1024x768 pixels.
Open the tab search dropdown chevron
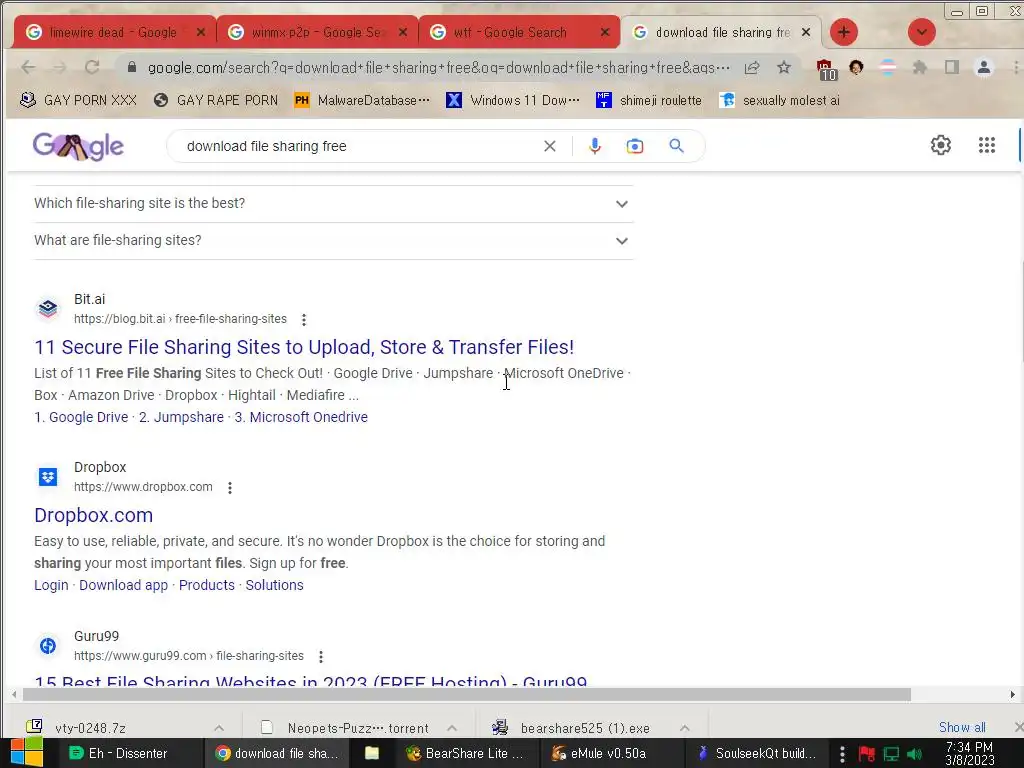click(921, 32)
